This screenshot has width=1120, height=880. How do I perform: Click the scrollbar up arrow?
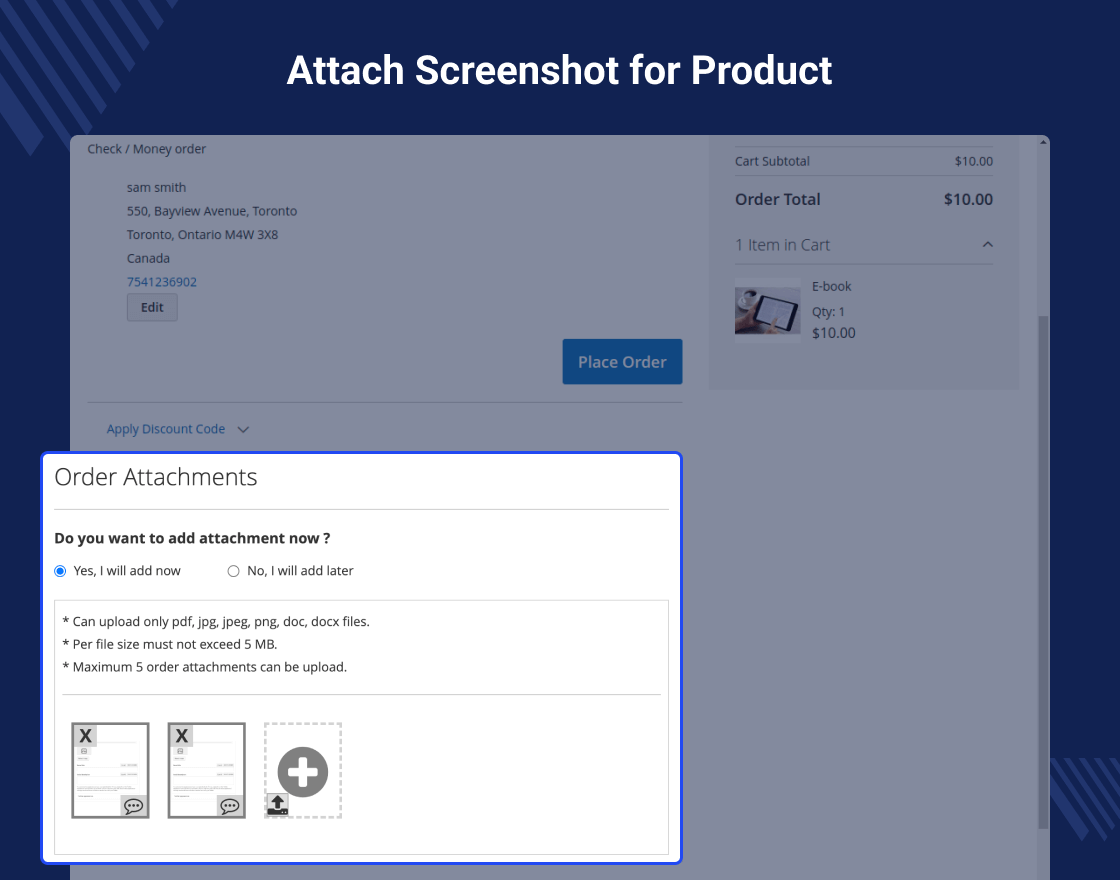pyautogui.click(x=1044, y=142)
